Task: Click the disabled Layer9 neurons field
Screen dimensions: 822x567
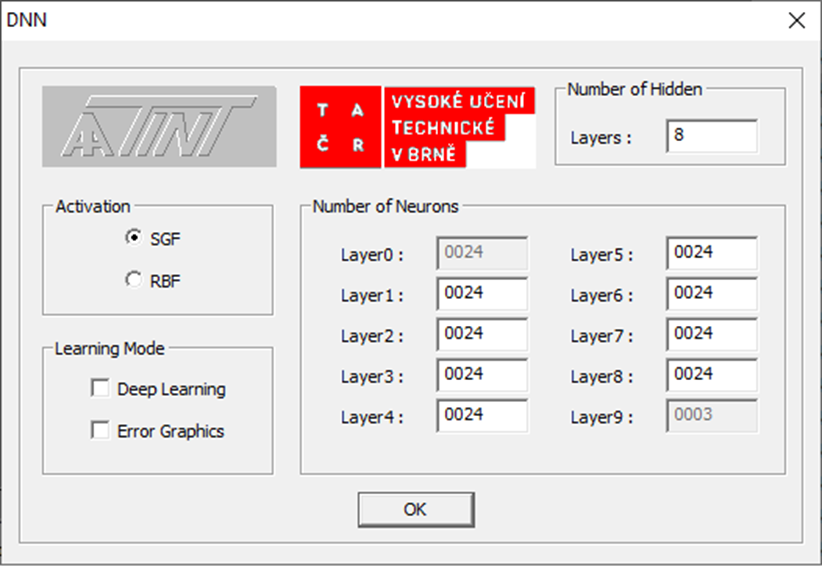Action: point(712,416)
